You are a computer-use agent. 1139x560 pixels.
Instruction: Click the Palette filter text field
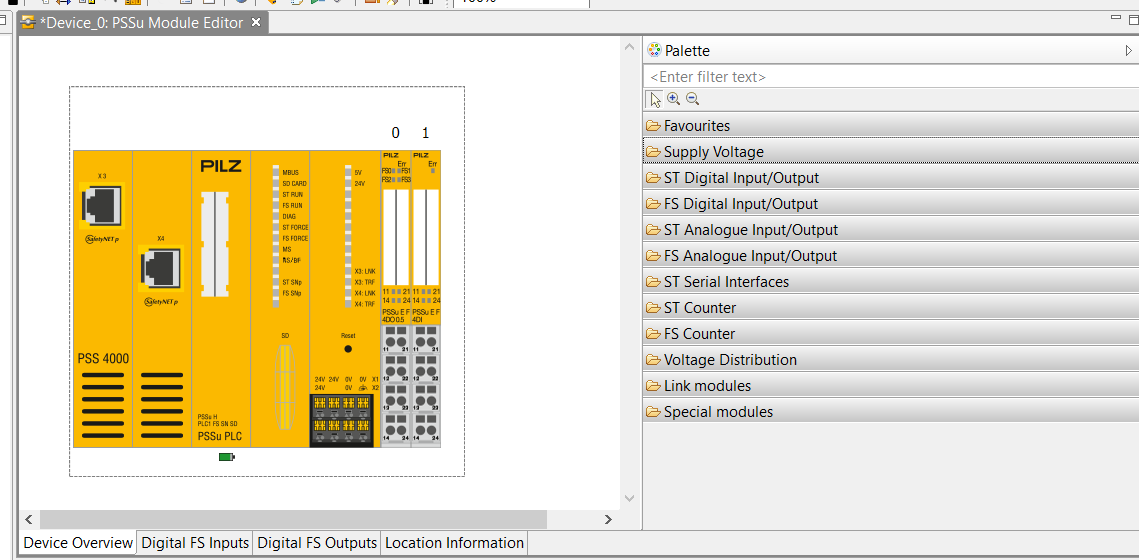[x=891, y=76]
